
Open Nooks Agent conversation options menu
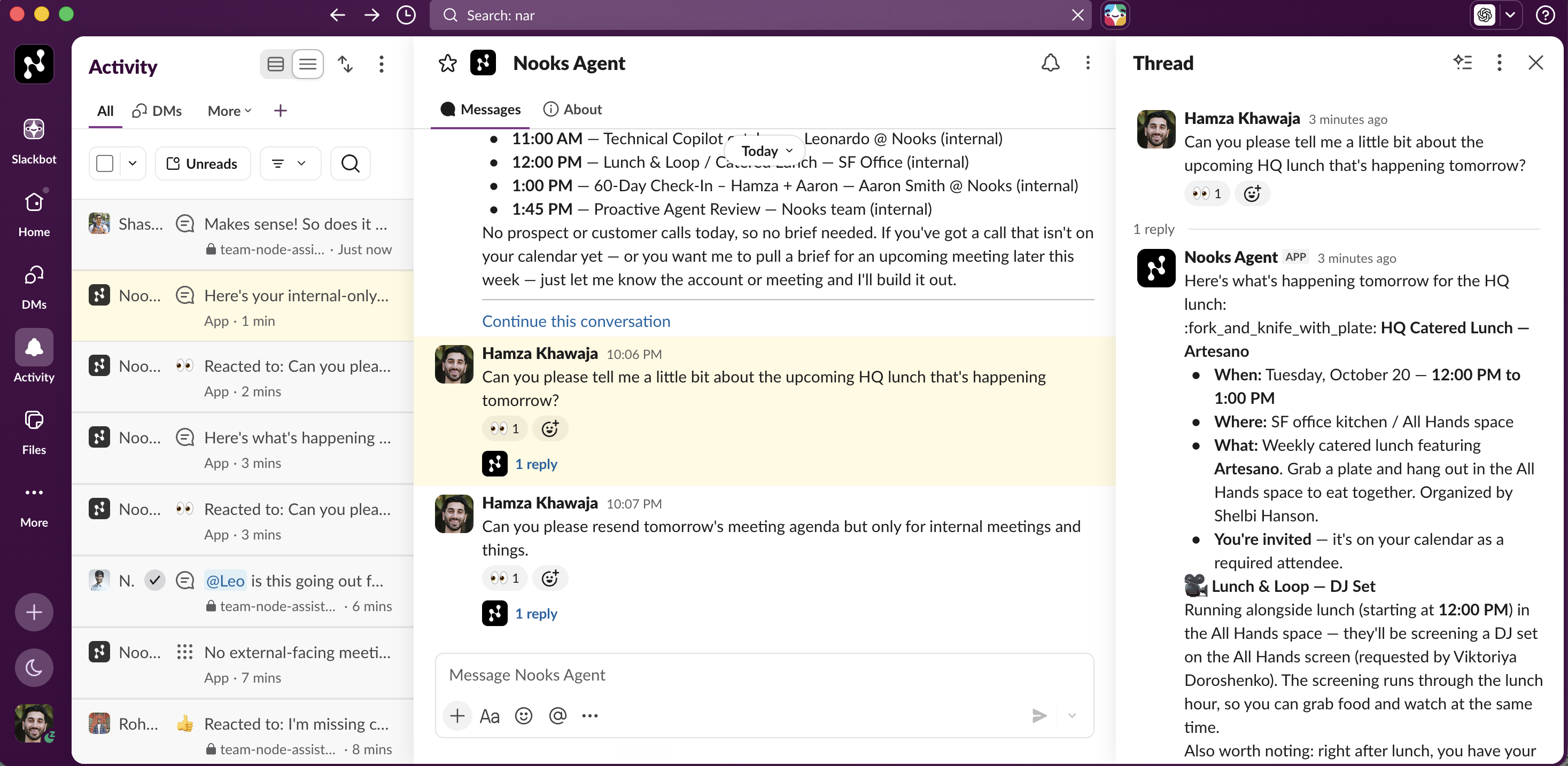click(x=1088, y=63)
